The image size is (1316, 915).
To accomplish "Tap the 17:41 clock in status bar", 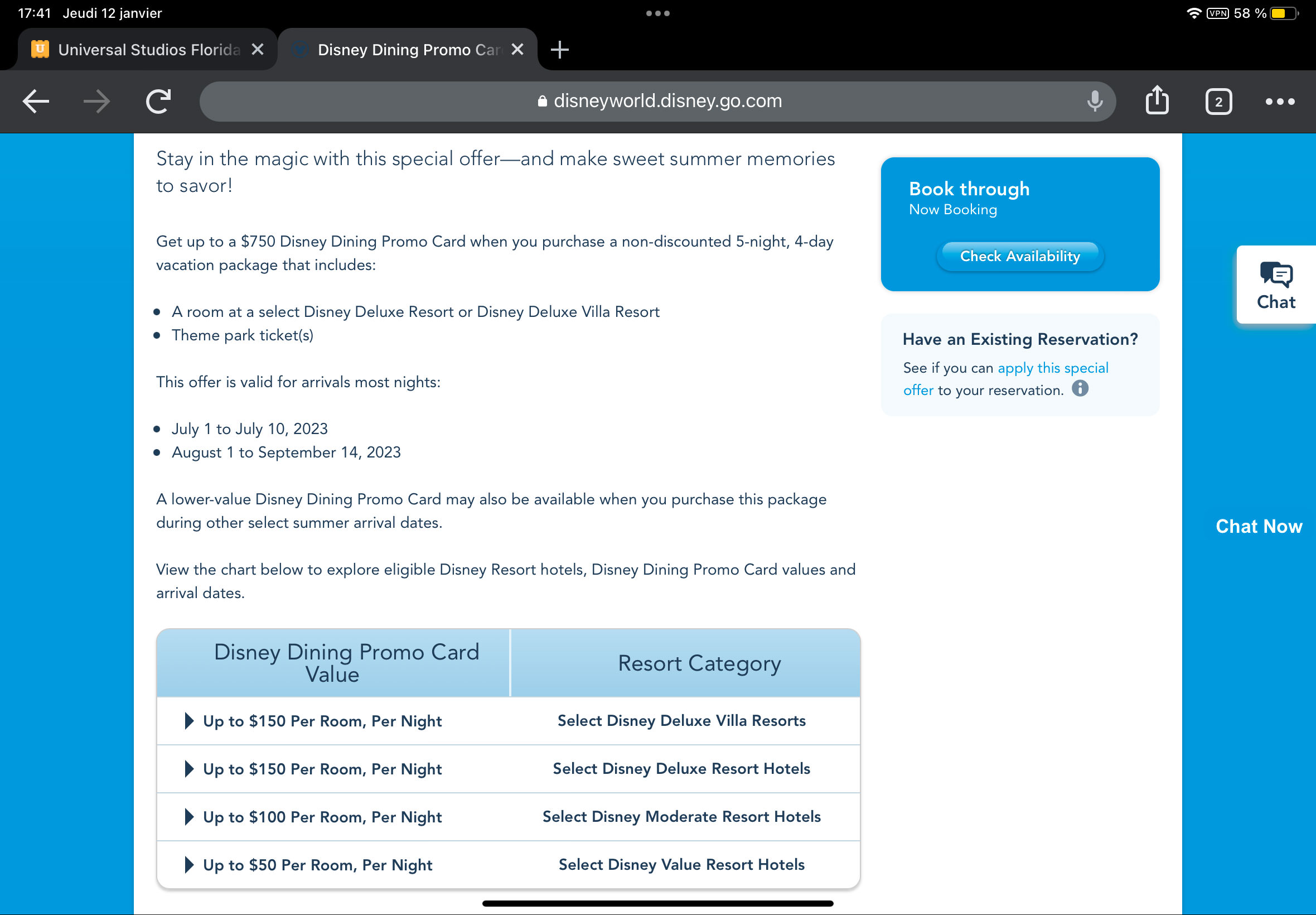I will tap(35, 13).
